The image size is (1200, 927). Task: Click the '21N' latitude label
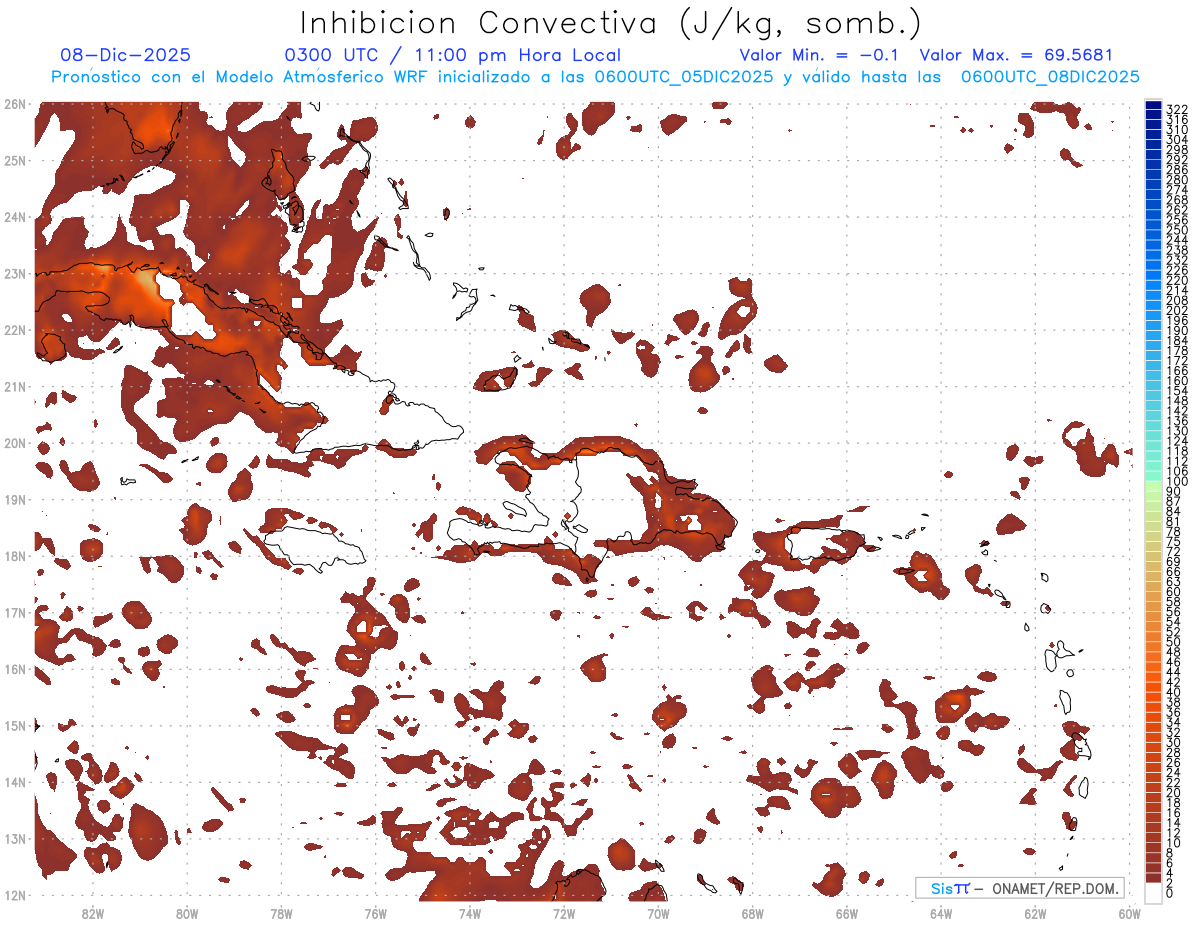[15, 386]
